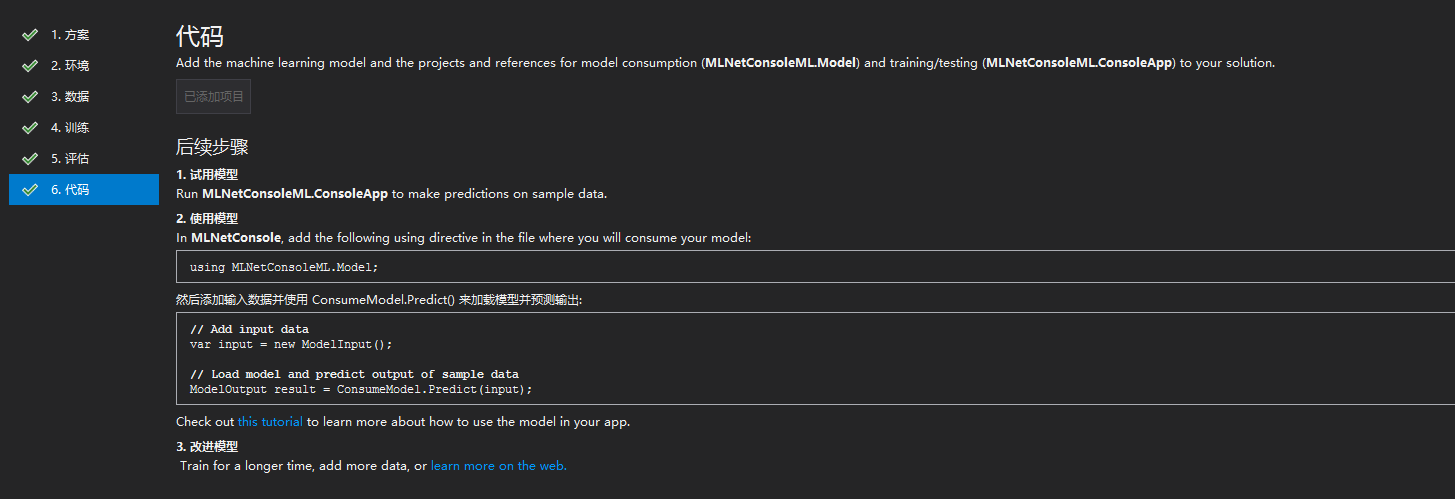Image resolution: width=1455 pixels, height=499 pixels.
Task: Select the 4. 训练 step
Action: pos(84,128)
